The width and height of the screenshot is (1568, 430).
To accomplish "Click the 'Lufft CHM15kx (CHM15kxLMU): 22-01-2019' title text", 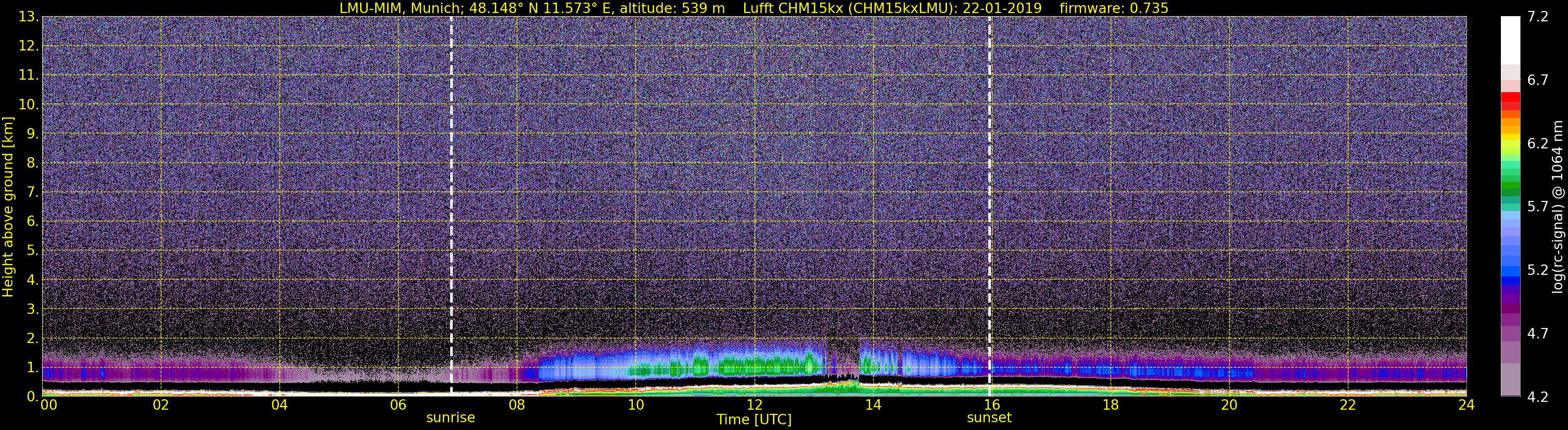I will point(892,8).
